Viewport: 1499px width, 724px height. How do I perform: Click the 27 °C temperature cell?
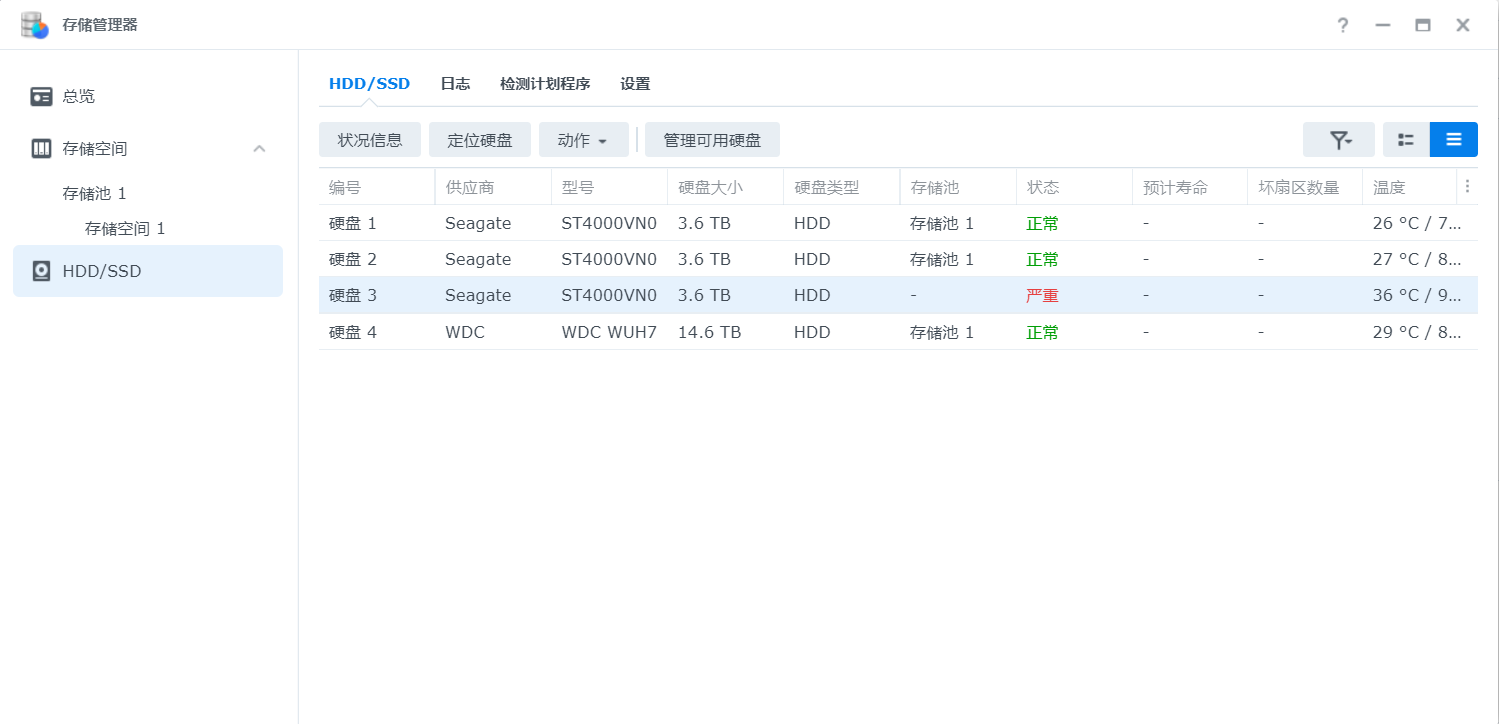pyautogui.click(x=1417, y=259)
